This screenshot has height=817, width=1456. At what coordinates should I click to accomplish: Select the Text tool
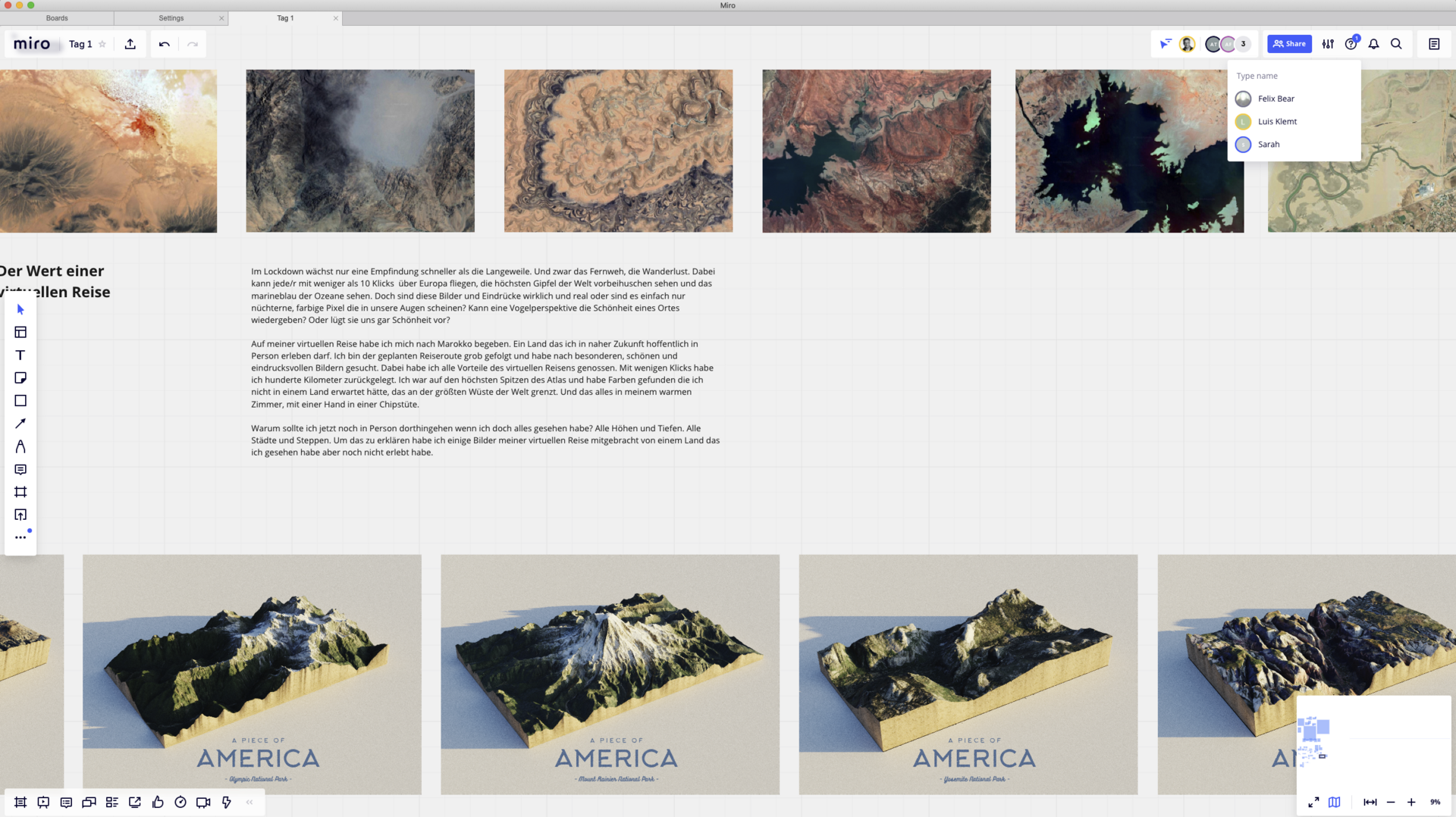coord(20,355)
